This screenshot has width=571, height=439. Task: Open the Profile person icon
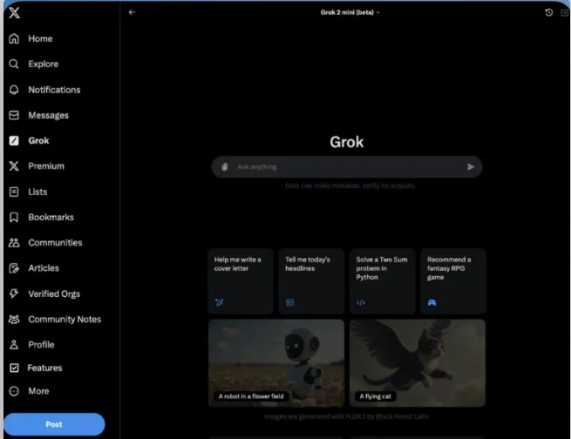tap(14, 344)
